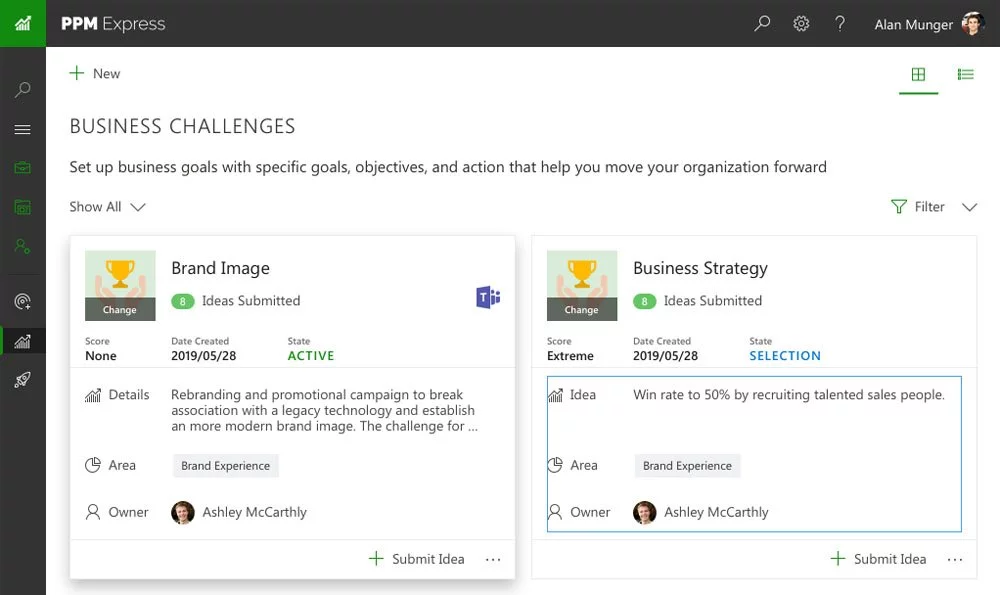1000x595 pixels.
Task: Click the New button
Action: (x=94, y=73)
